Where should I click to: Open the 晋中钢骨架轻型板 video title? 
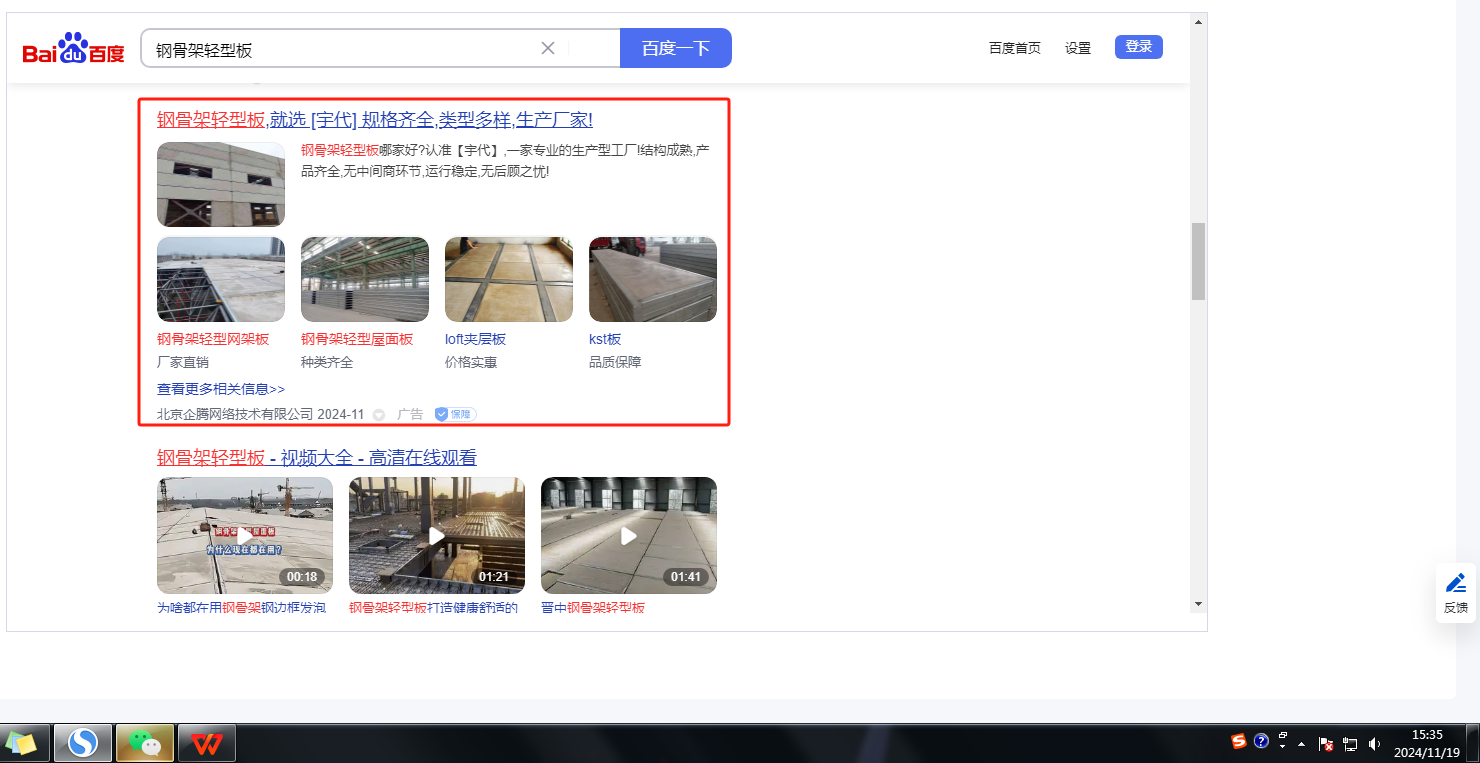pos(593,608)
